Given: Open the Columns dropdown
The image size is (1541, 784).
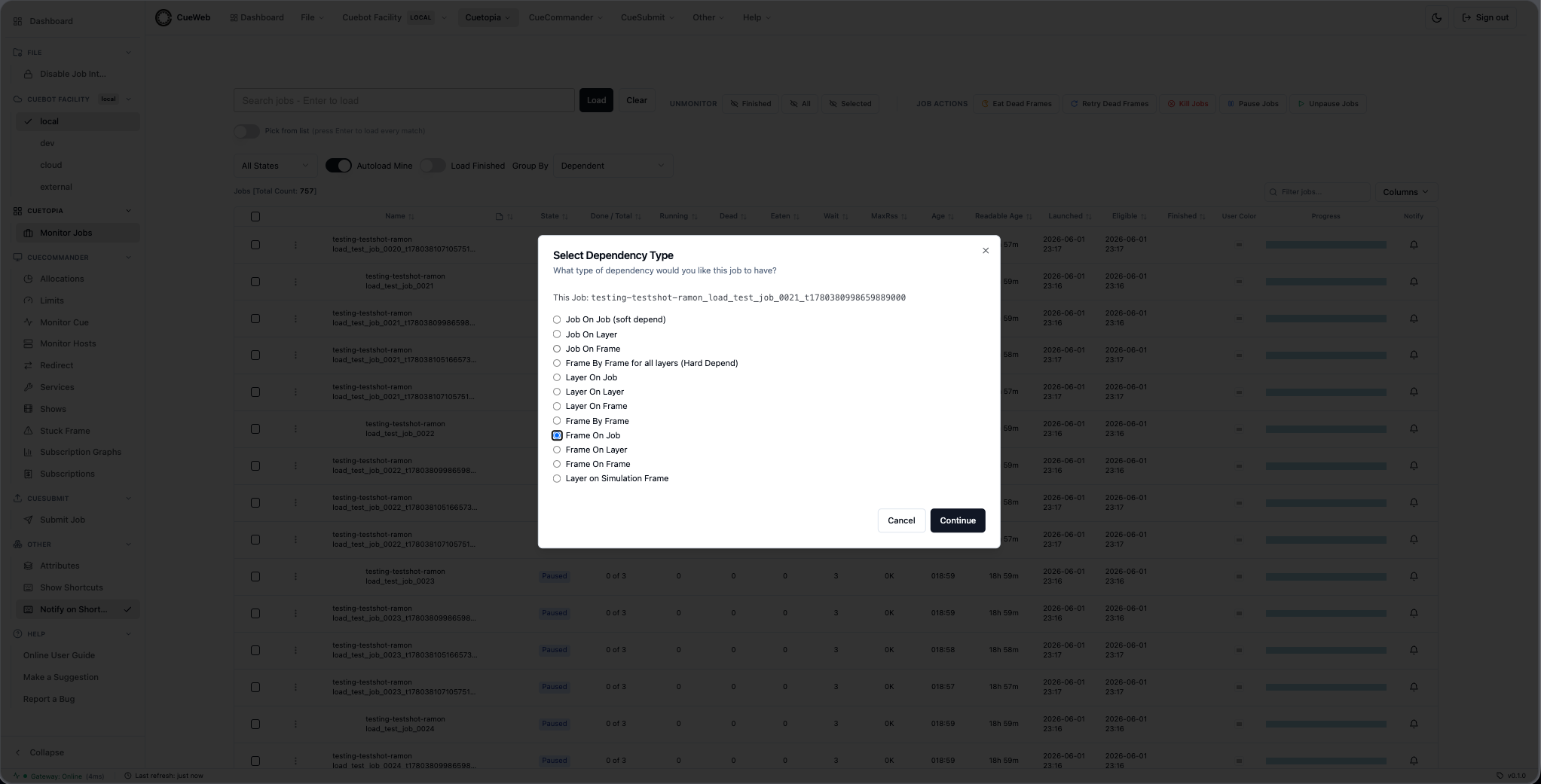Looking at the screenshot, I should [x=1405, y=192].
